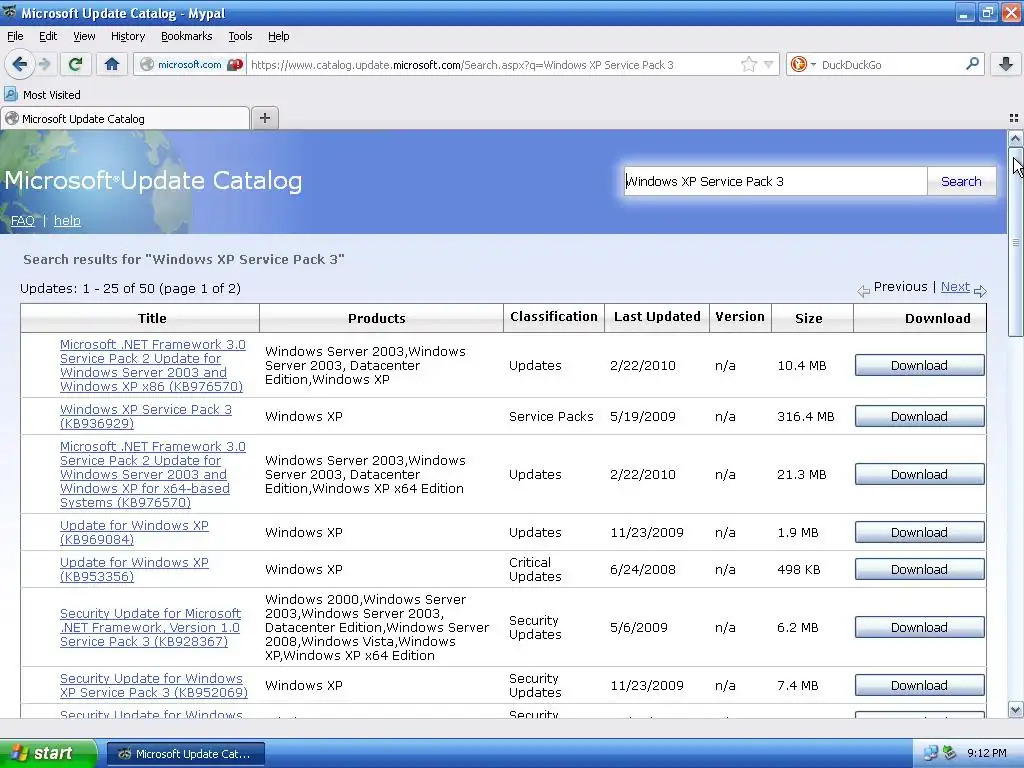Open the Downloads arrow toolbar button
1024x768 pixels.
click(x=1006, y=64)
